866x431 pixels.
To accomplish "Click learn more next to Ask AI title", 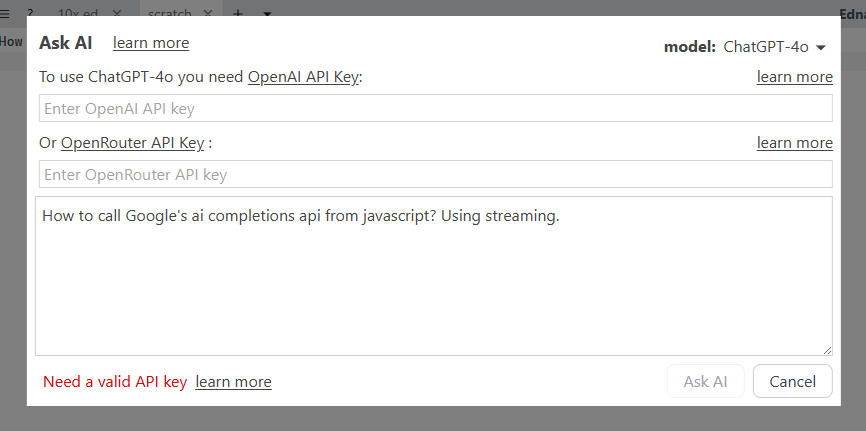I will tap(151, 43).
